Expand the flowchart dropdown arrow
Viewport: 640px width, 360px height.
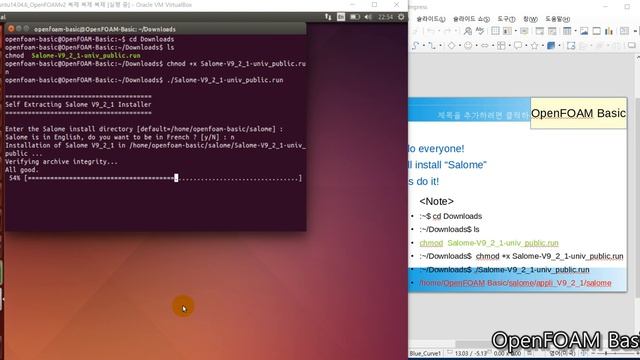pyautogui.click(x=509, y=46)
